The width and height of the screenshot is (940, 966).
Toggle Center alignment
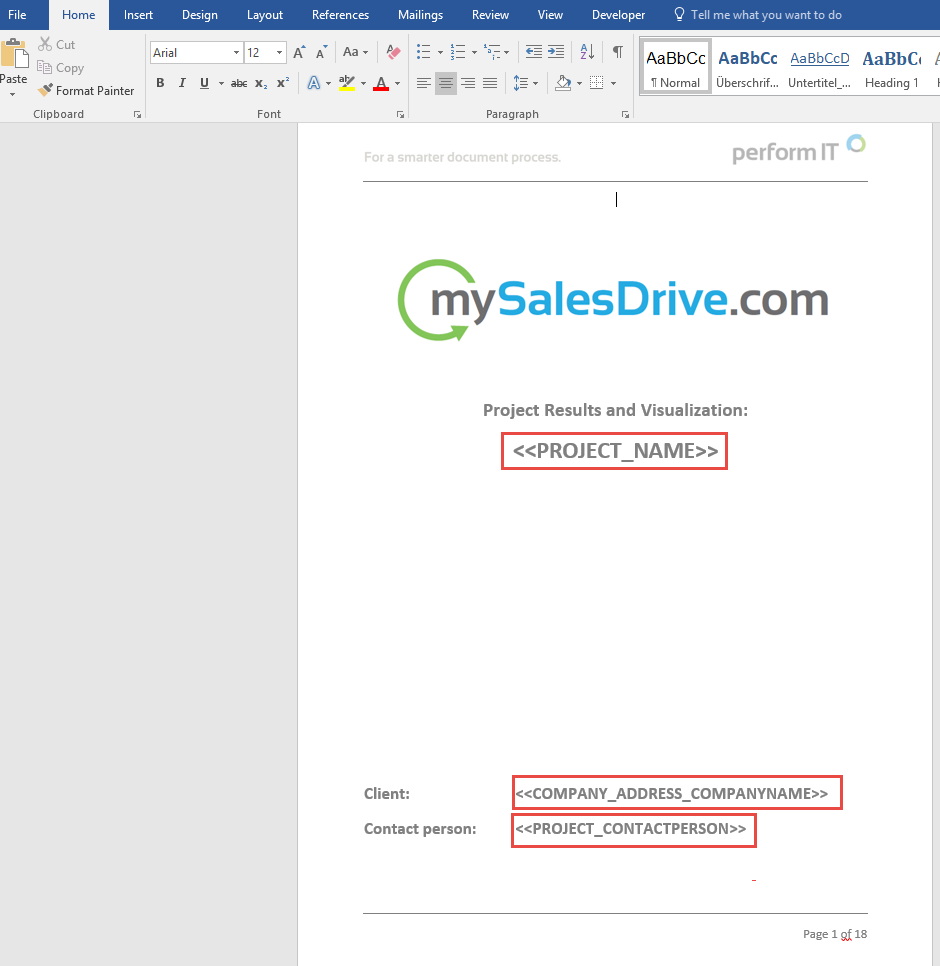click(x=446, y=83)
